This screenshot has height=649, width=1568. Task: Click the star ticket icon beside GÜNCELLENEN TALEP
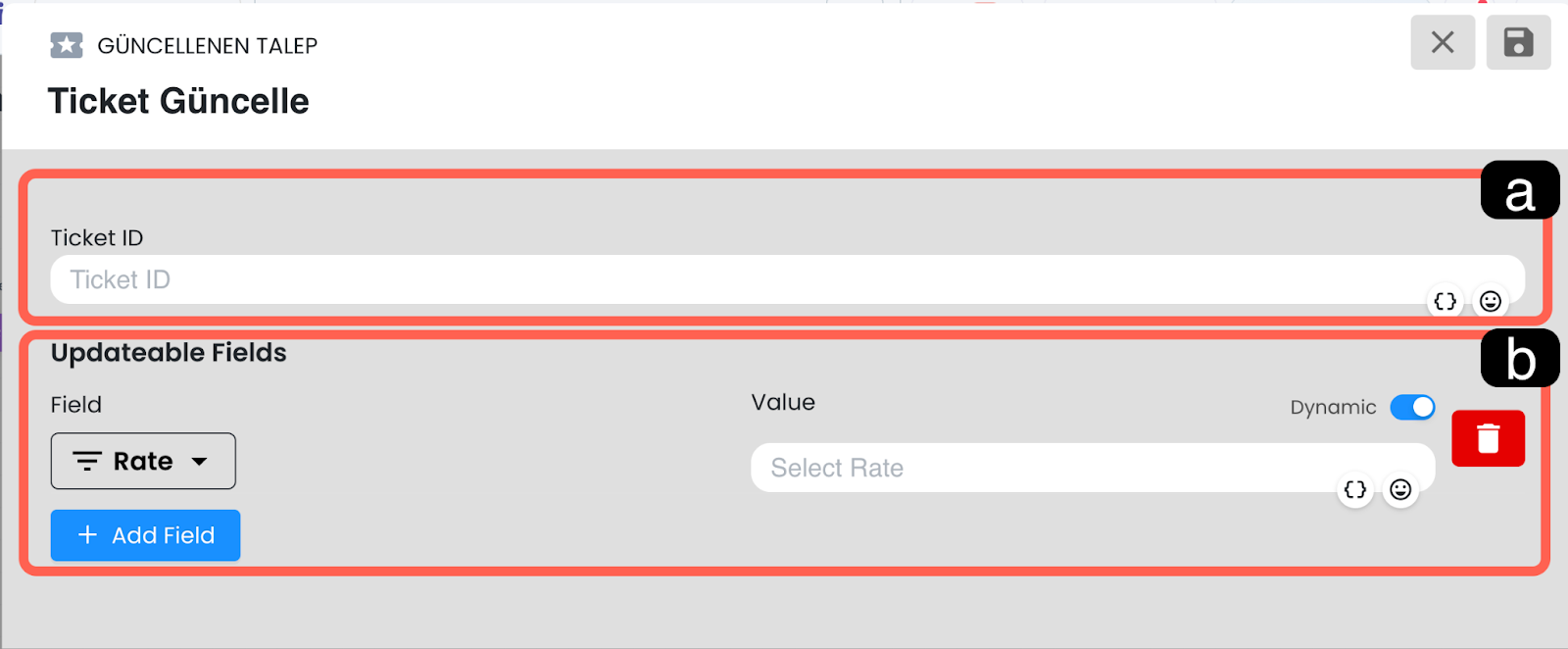pos(67,45)
